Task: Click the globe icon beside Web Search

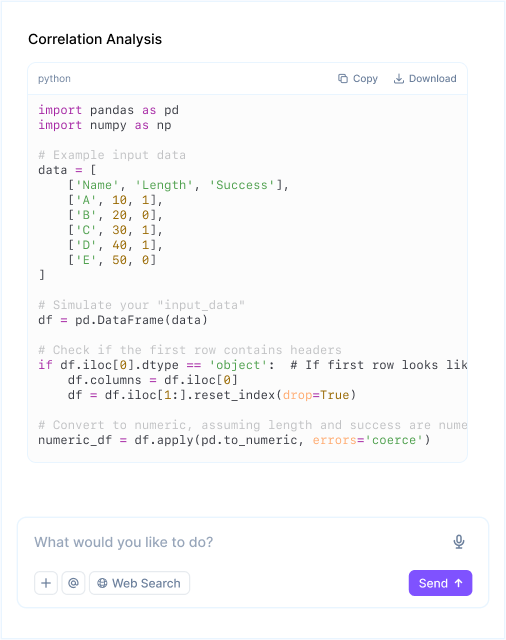Action: (x=102, y=583)
